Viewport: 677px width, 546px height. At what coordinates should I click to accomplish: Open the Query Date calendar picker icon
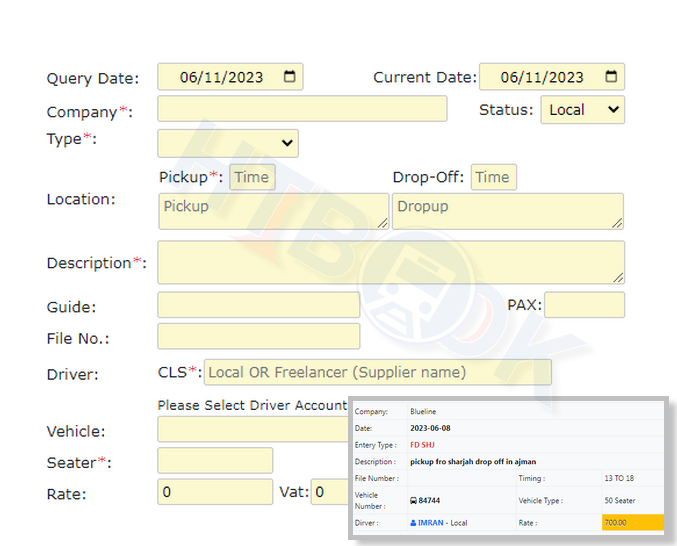[x=290, y=77]
